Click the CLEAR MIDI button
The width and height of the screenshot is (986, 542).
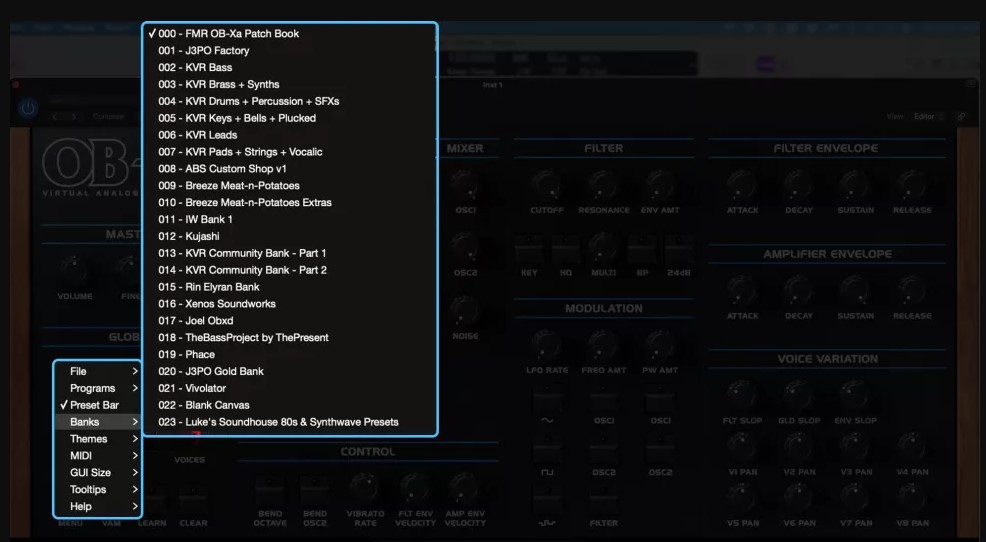tap(193, 500)
